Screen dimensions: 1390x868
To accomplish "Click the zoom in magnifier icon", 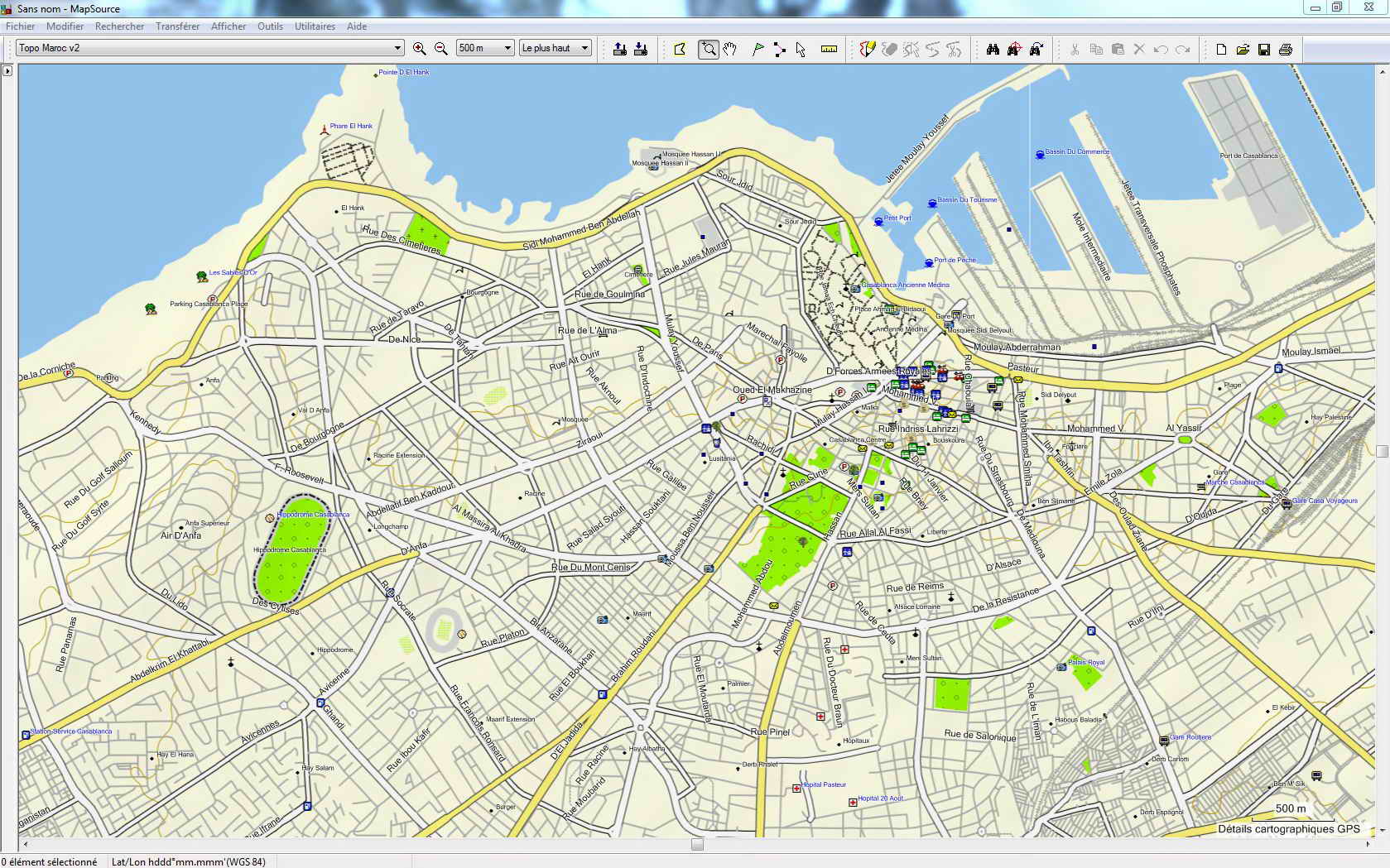I will [420, 49].
